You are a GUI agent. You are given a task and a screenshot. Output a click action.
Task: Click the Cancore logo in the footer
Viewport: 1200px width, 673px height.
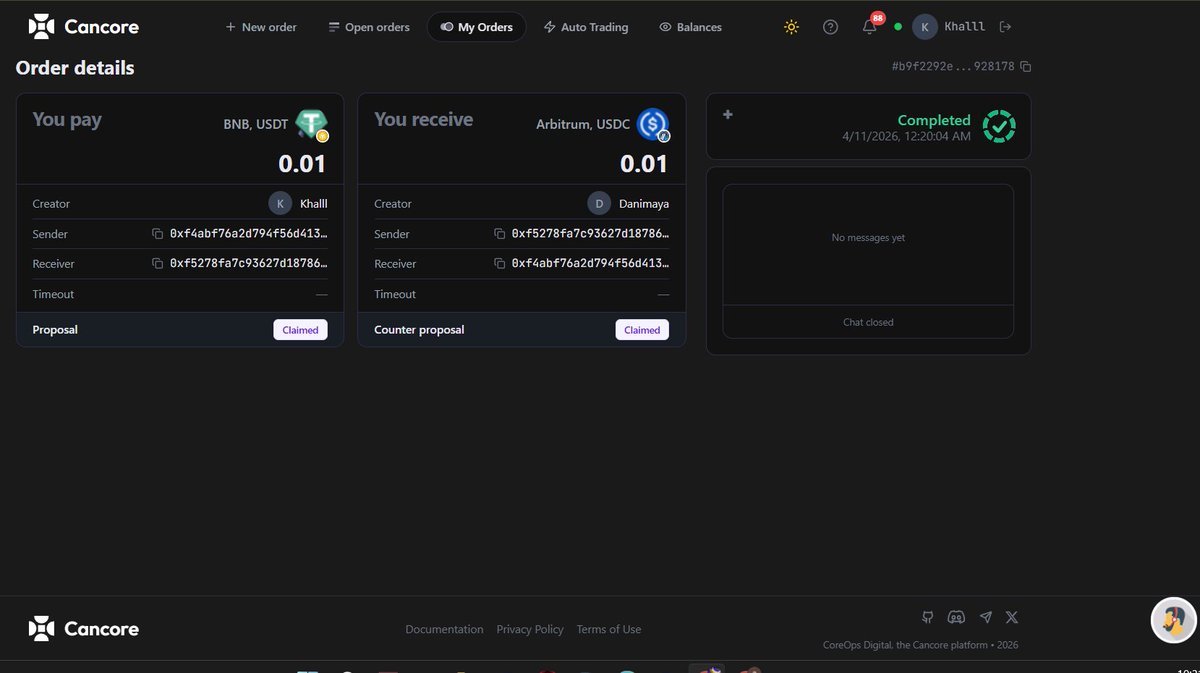(84, 629)
